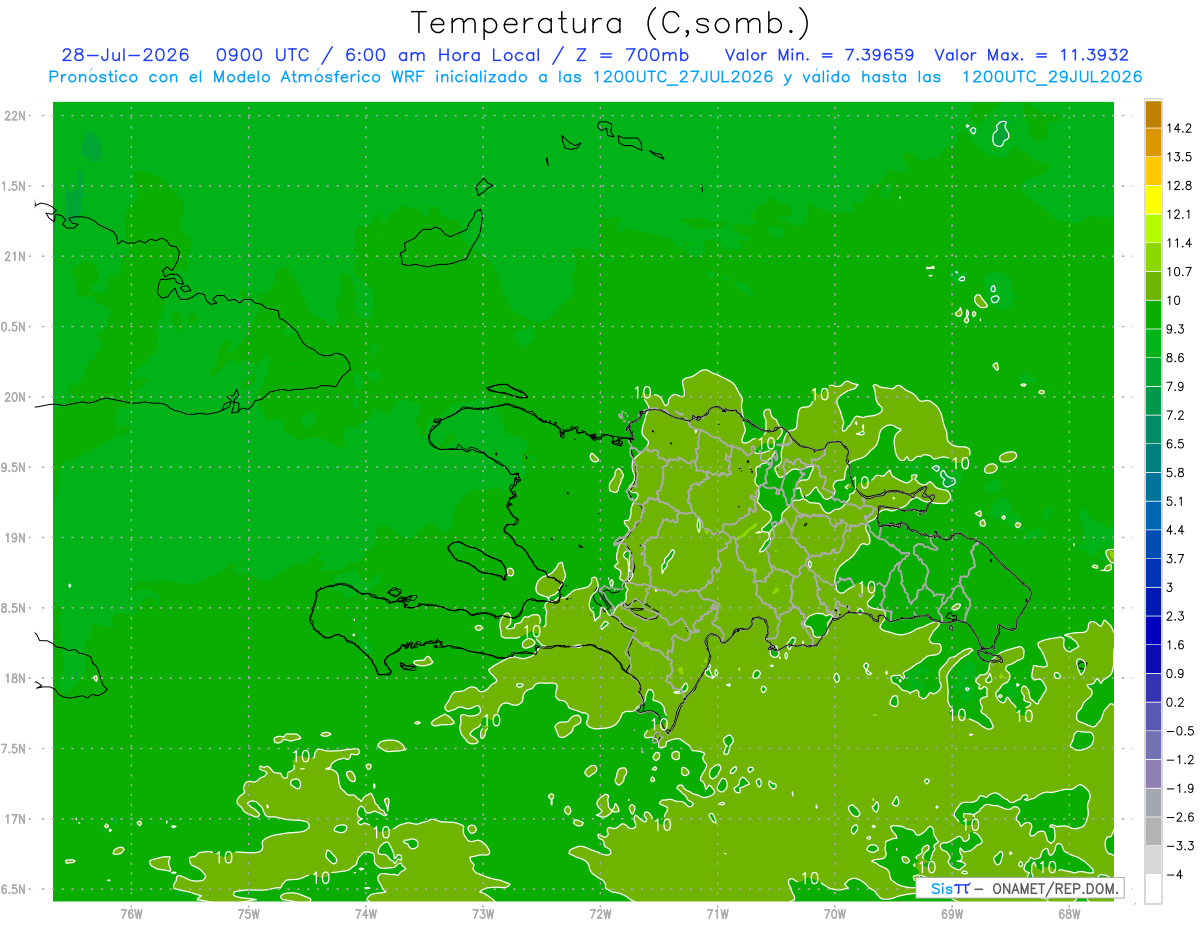Click the 19N latitude axis label
This screenshot has width=1200, height=927.
(15, 538)
